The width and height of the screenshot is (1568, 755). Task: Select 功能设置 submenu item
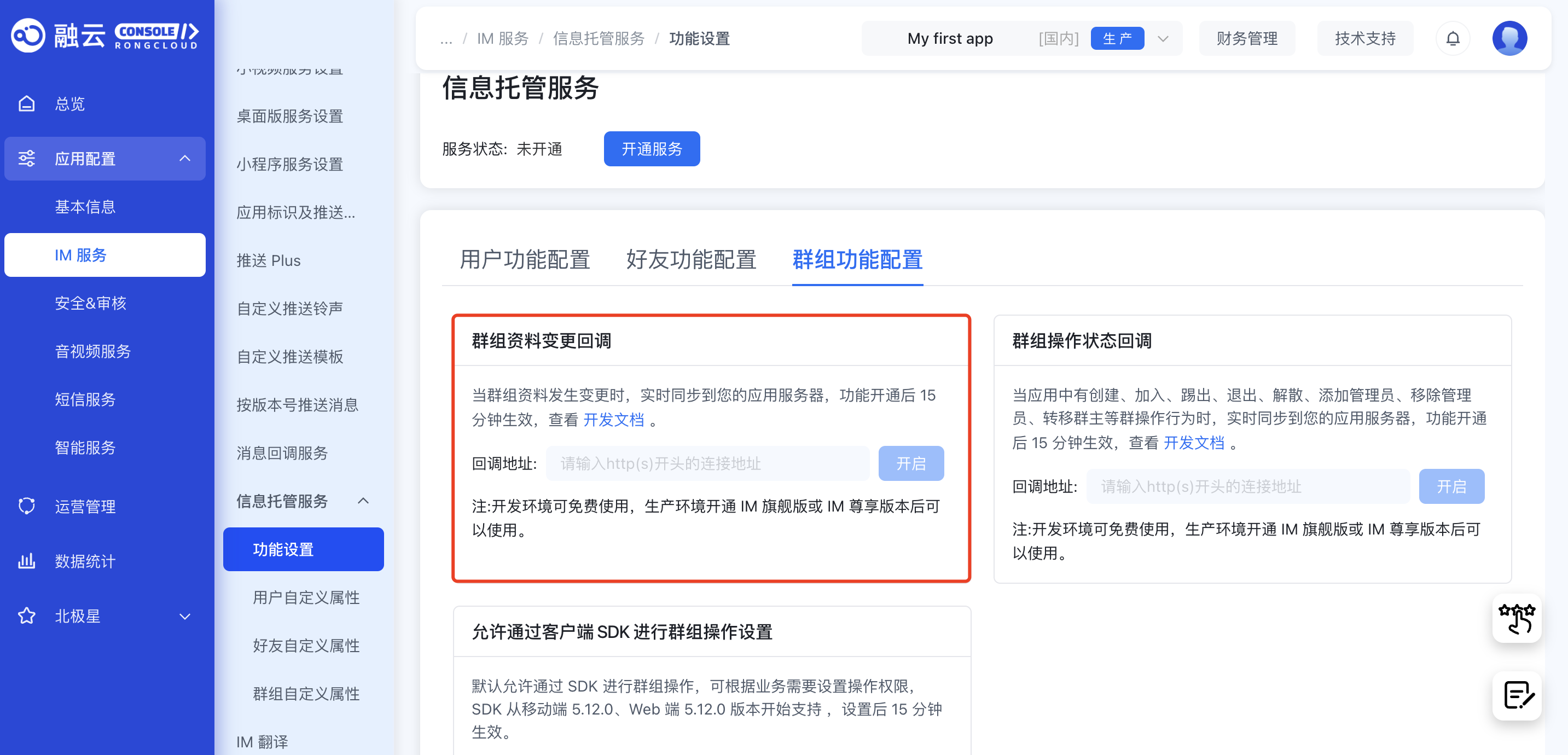pos(303,549)
